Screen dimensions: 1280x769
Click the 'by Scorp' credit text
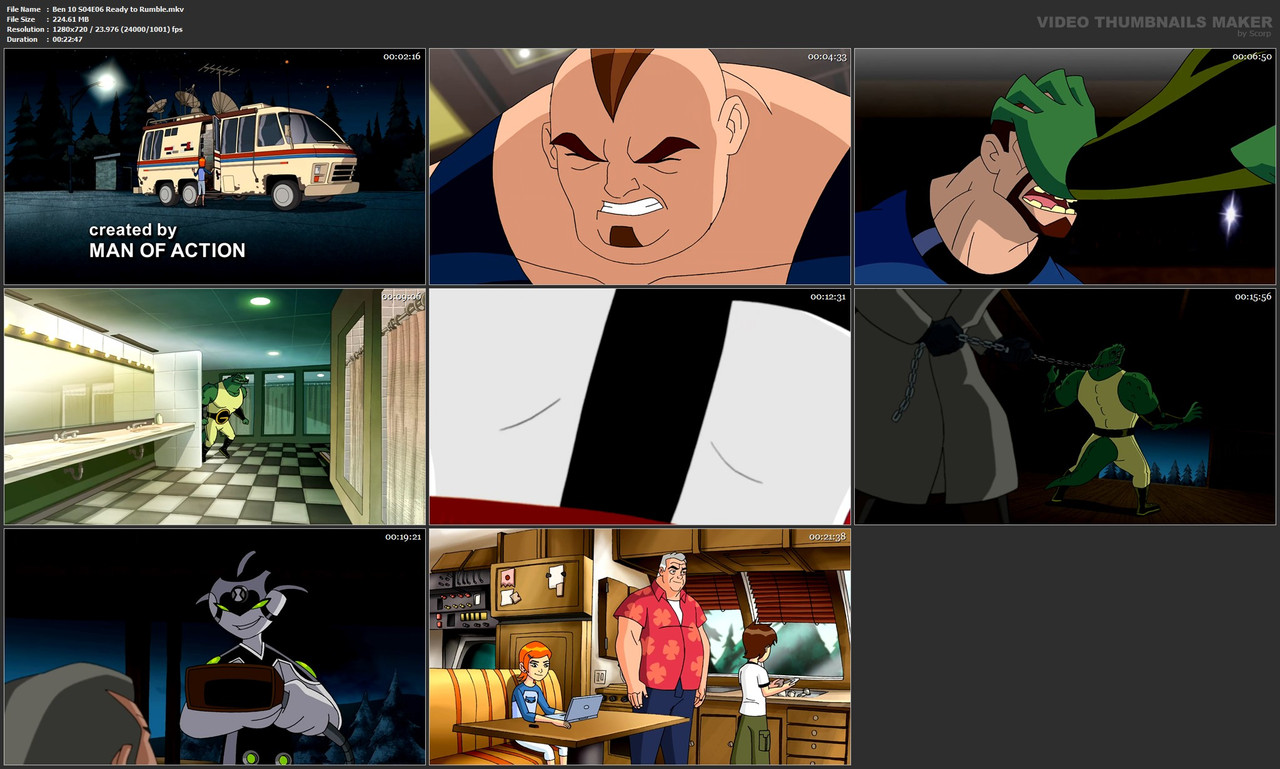coord(1252,31)
